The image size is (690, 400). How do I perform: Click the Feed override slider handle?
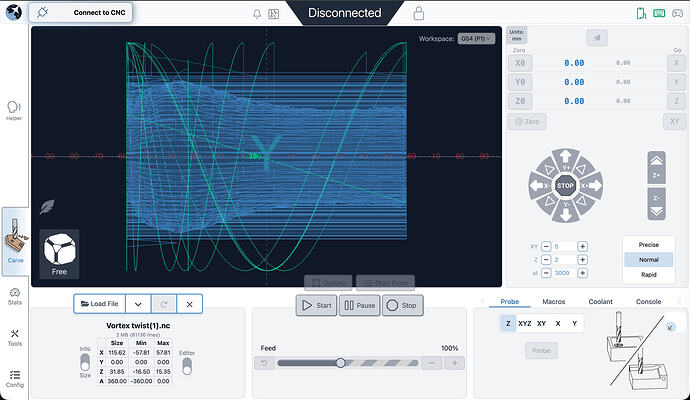341,363
